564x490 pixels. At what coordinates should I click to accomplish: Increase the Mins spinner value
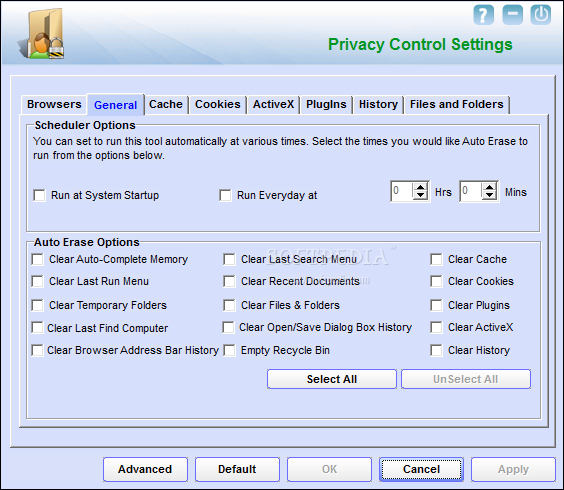[x=489, y=187]
